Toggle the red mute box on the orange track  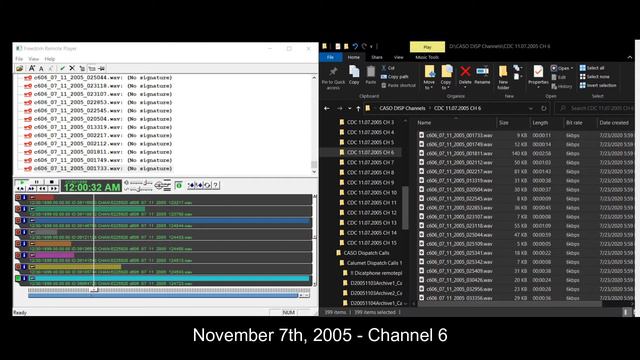click(x=18, y=244)
